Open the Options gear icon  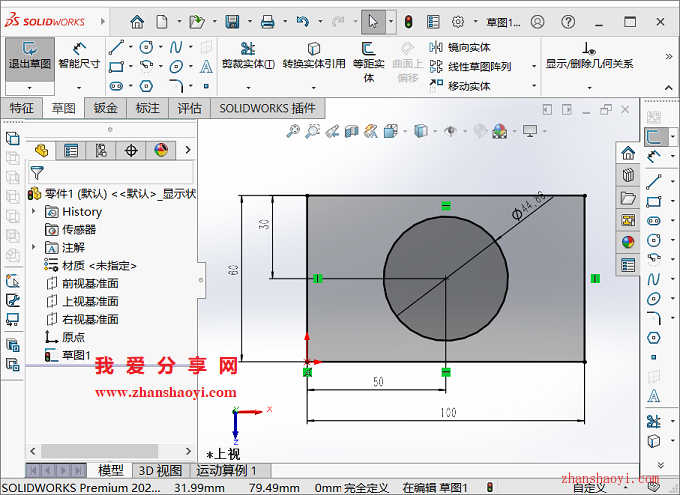click(x=458, y=21)
